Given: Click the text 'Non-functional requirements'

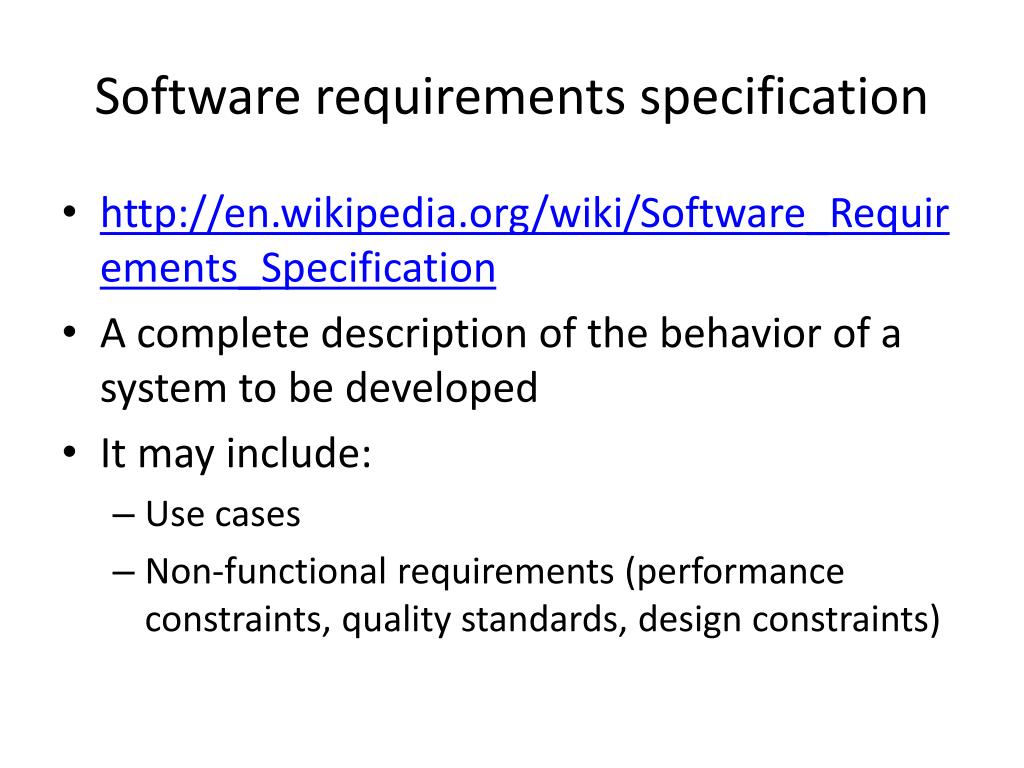Looking at the screenshot, I should [x=379, y=572].
